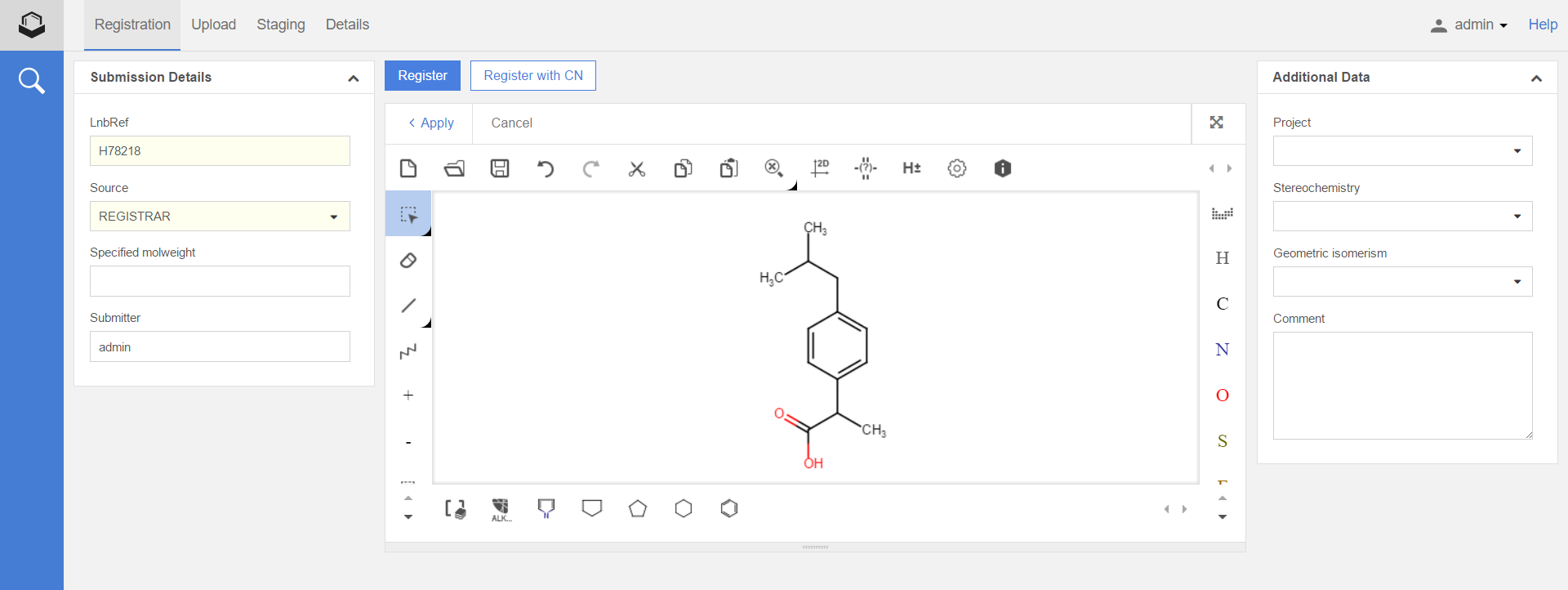Select the Eraser tool
Viewport: 1568px width, 590px height.
click(x=408, y=261)
